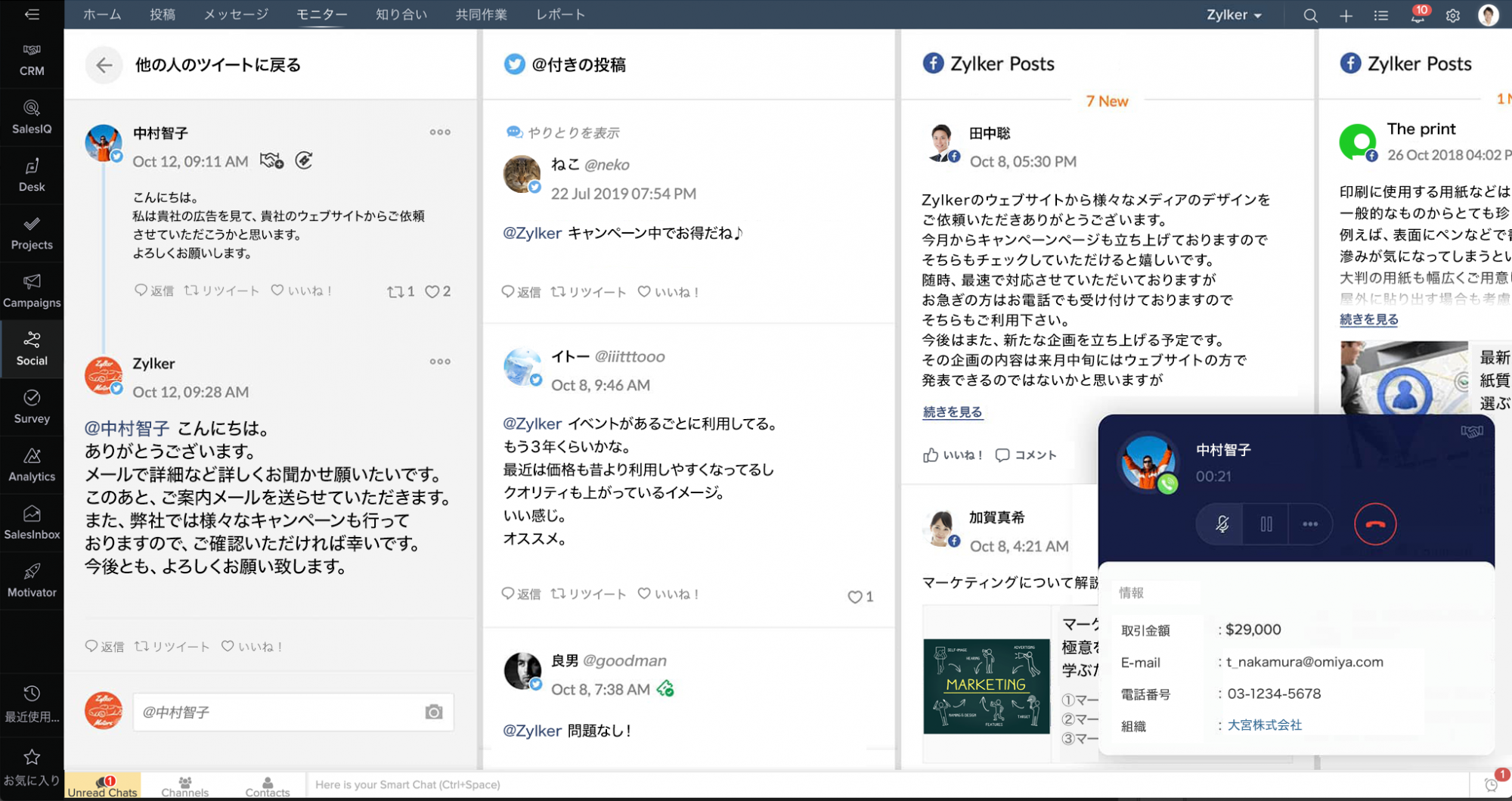The height and width of the screenshot is (801, 1512).
Task: Like the イトー tweet with いいね！
Action: click(668, 594)
